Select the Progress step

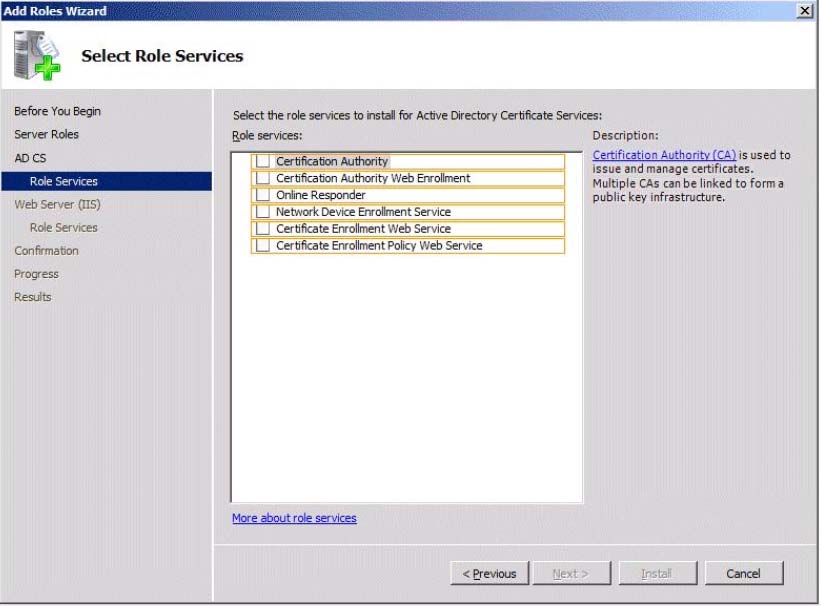click(x=36, y=274)
